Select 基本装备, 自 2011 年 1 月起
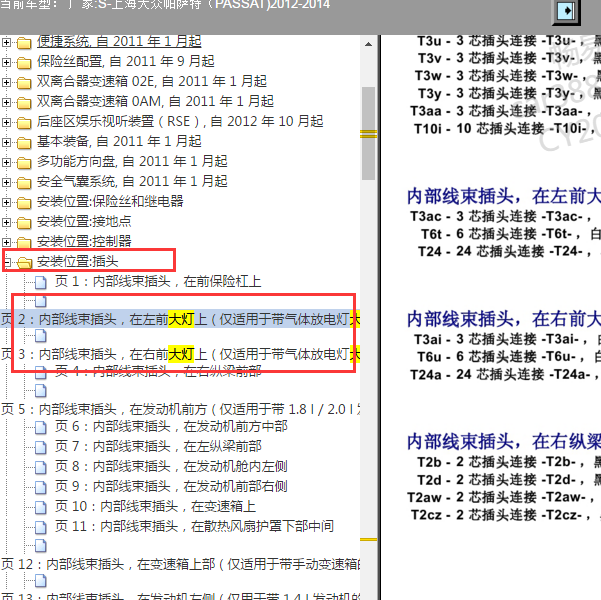Viewport: 601px width, 600px height. 119,141
